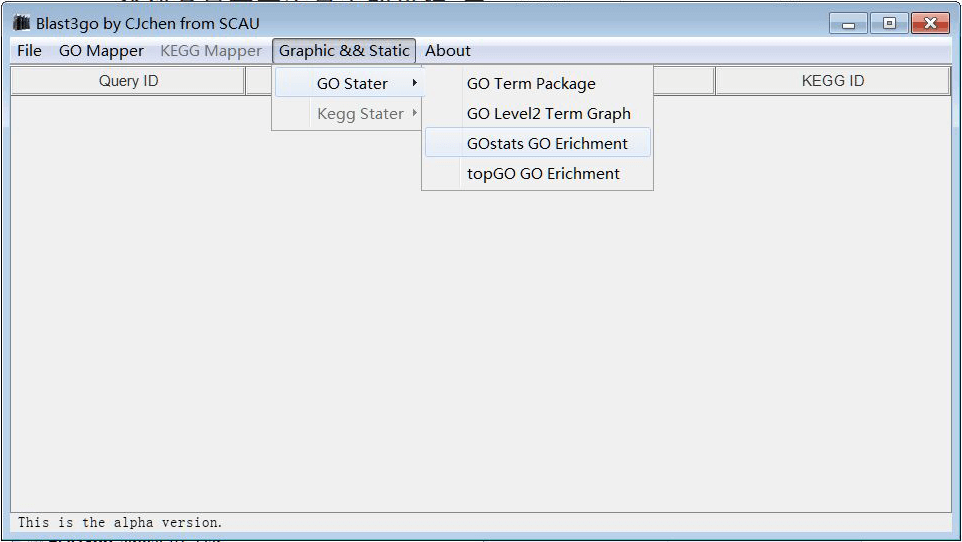Viewport: 962px width, 542px height.
Task: Choose GO Level2 Term Graph
Action: tap(537, 114)
